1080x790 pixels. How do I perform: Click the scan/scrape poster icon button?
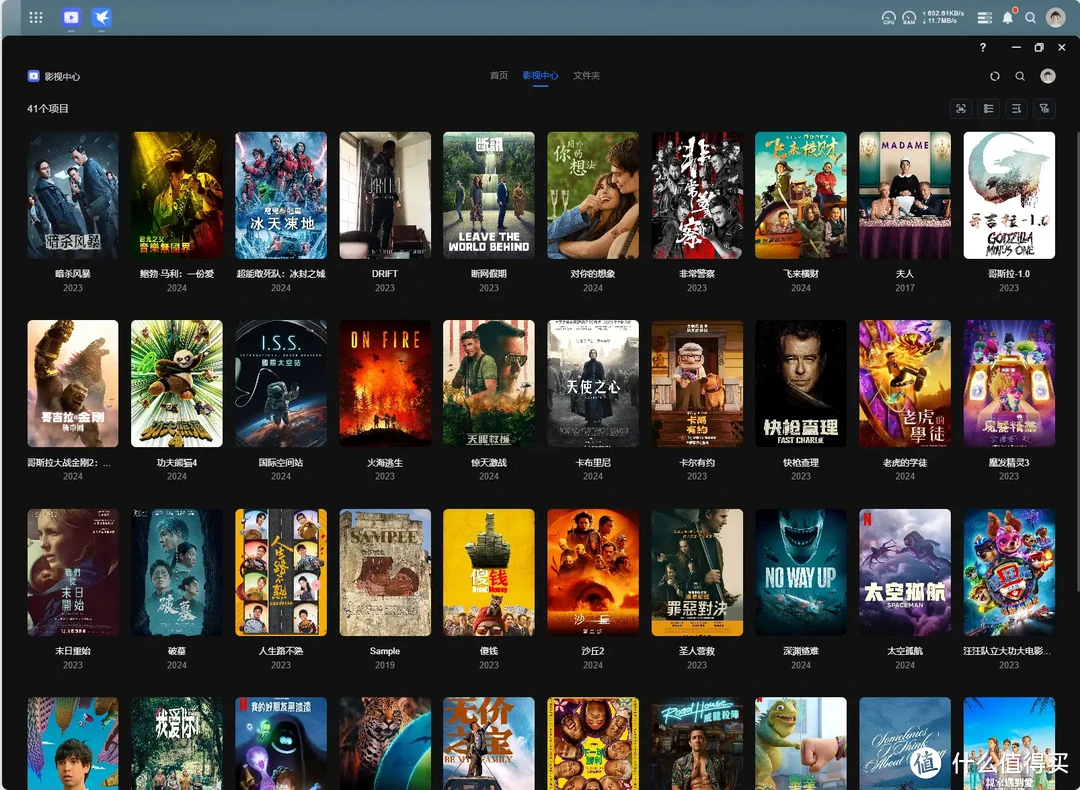click(961, 108)
